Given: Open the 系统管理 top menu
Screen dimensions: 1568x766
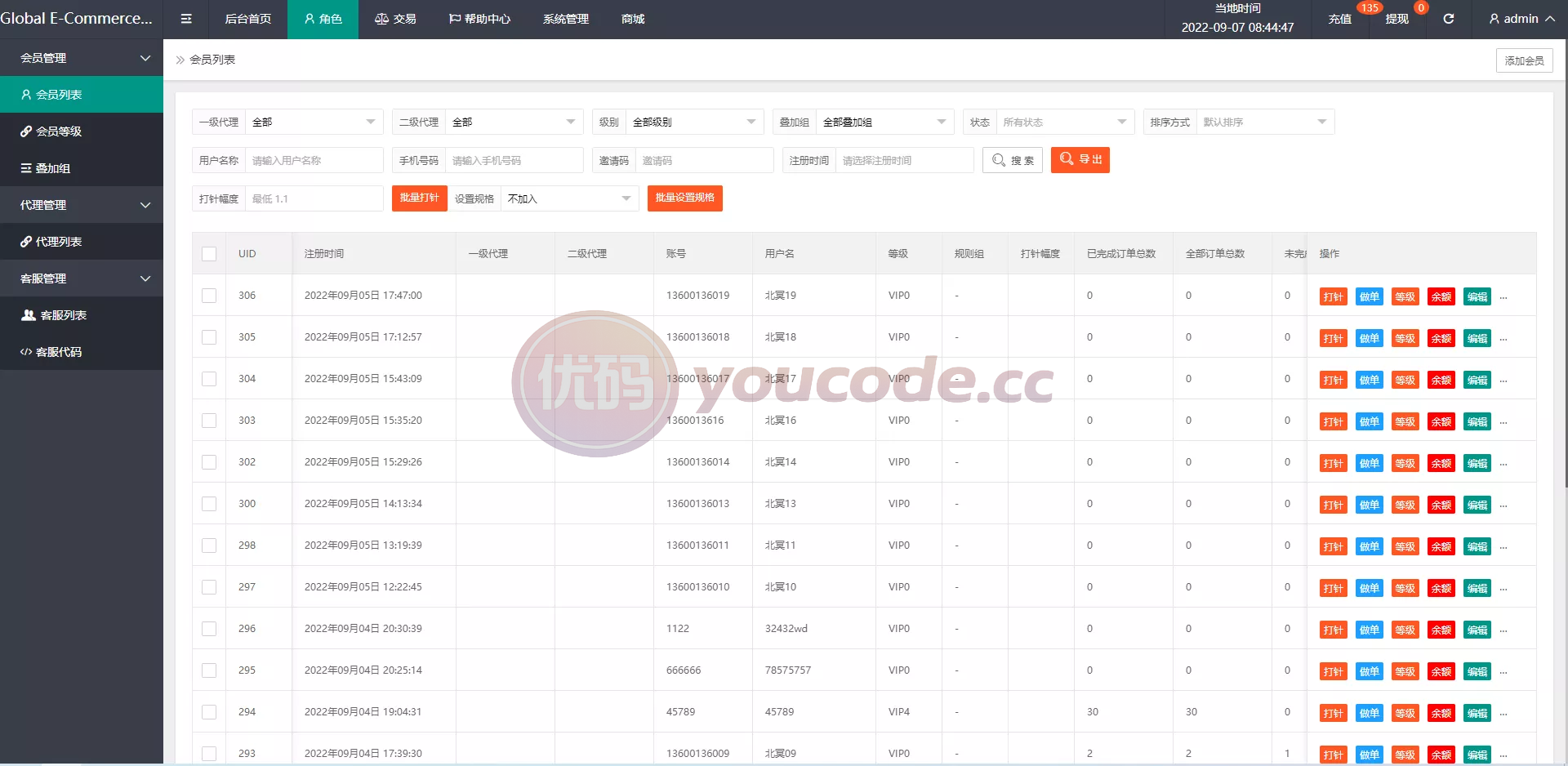Looking at the screenshot, I should (566, 19).
